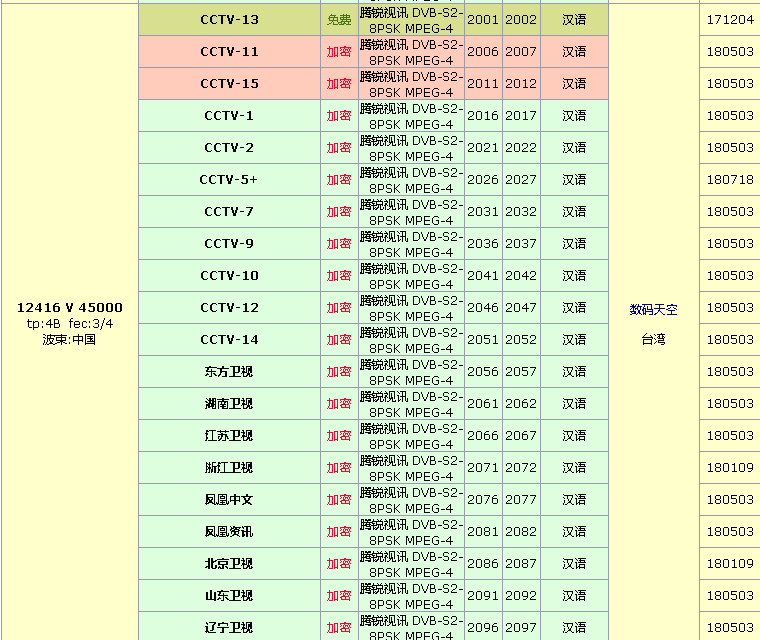
Task: Open the CCTV-11 channel entry
Action: (229, 52)
